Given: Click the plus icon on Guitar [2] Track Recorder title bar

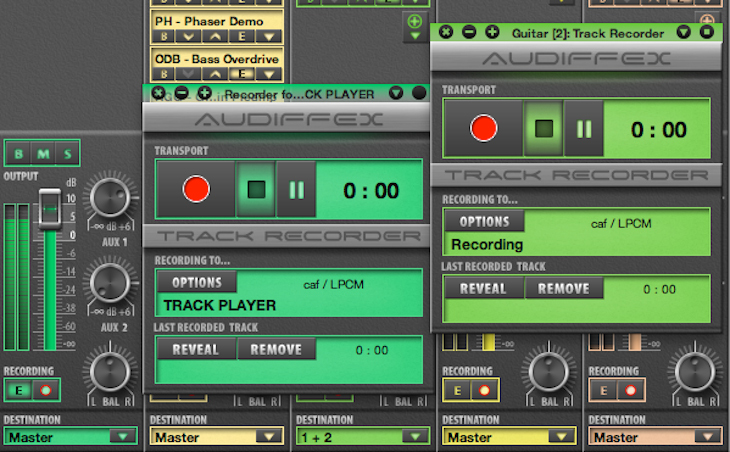Looking at the screenshot, I should (x=492, y=32).
